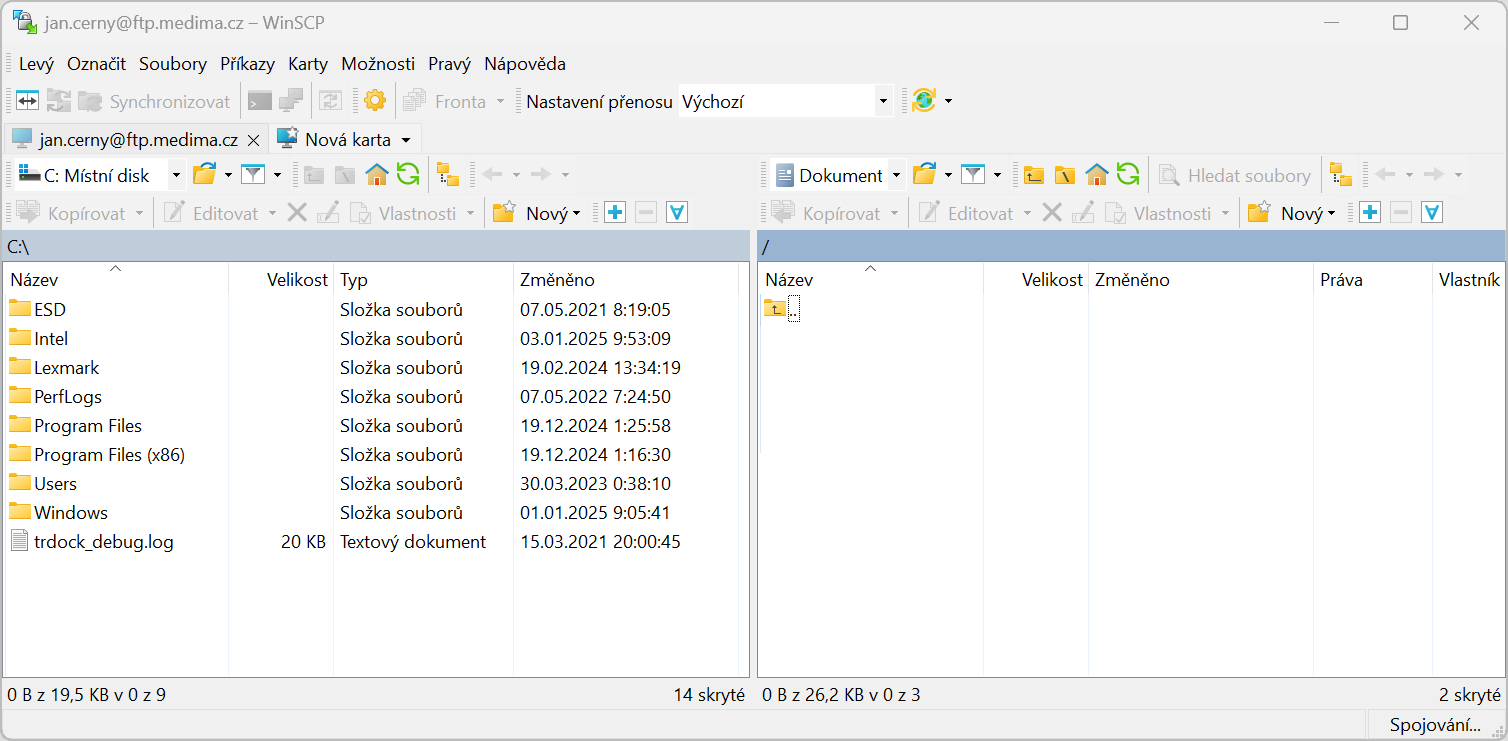Click left panel open directory folder icon
The height and width of the screenshot is (741, 1508).
tap(205, 175)
